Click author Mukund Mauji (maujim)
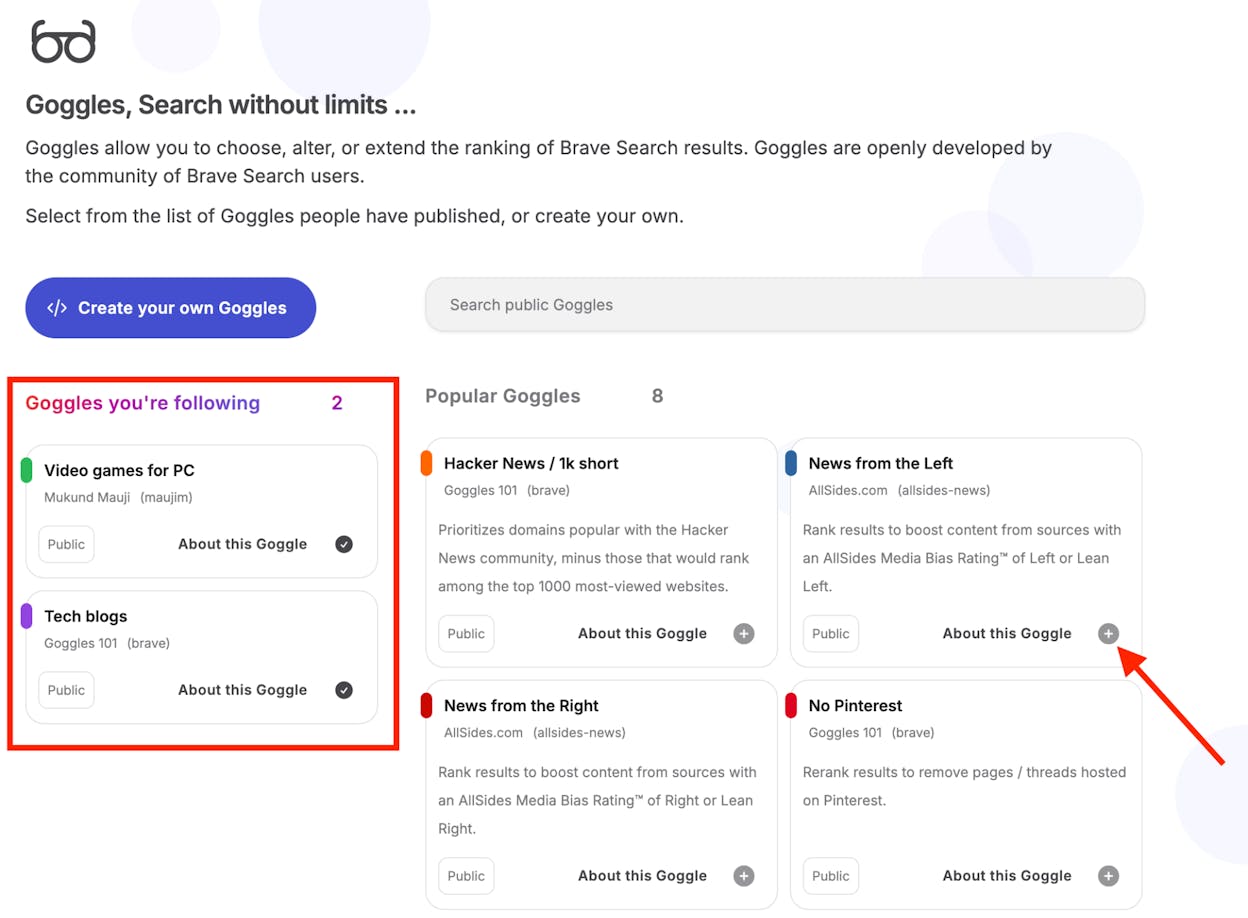 pyautogui.click(x=118, y=497)
